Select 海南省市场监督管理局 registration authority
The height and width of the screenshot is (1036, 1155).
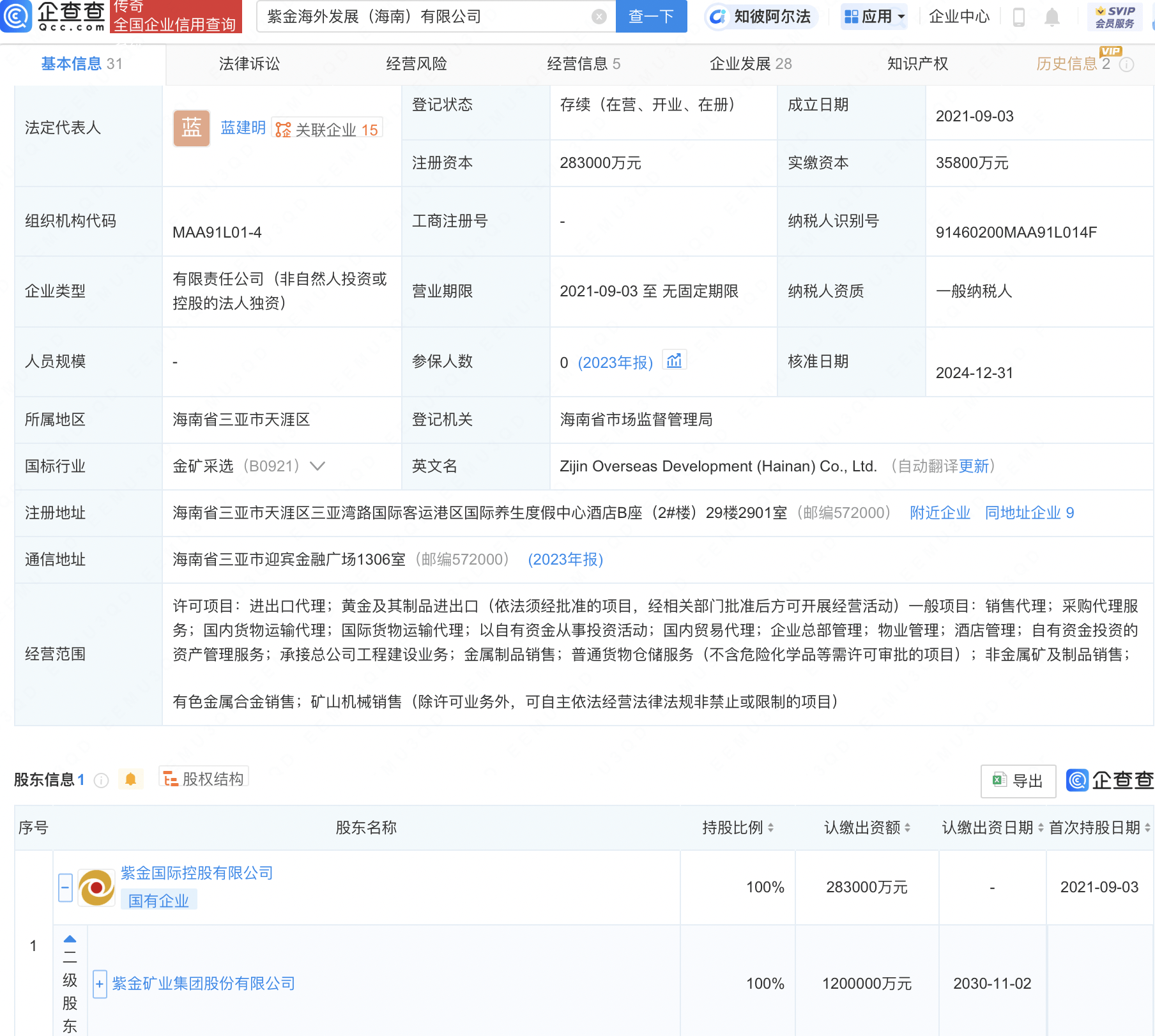click(636, 420)
